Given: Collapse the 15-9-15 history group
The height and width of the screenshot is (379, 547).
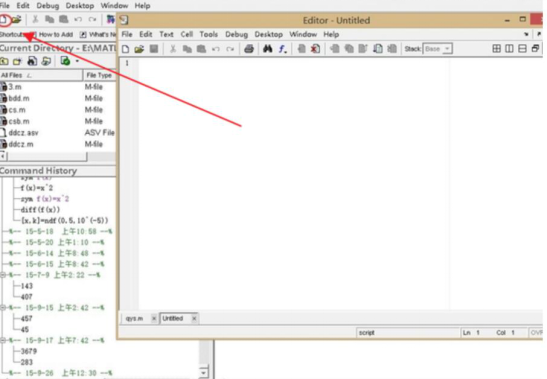Looking at the screenshot, I should (3, 307).
